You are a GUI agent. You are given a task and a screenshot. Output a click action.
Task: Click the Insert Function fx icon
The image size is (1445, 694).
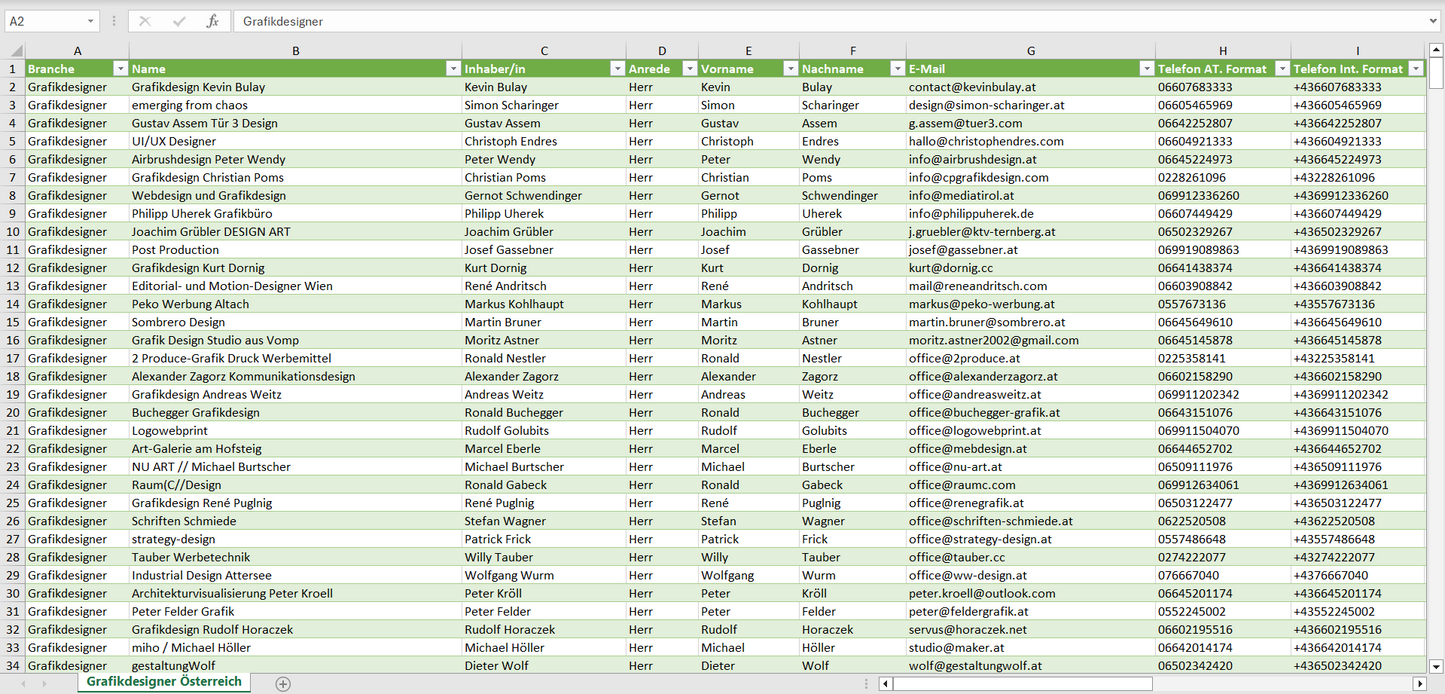click(x=212, y=21)
